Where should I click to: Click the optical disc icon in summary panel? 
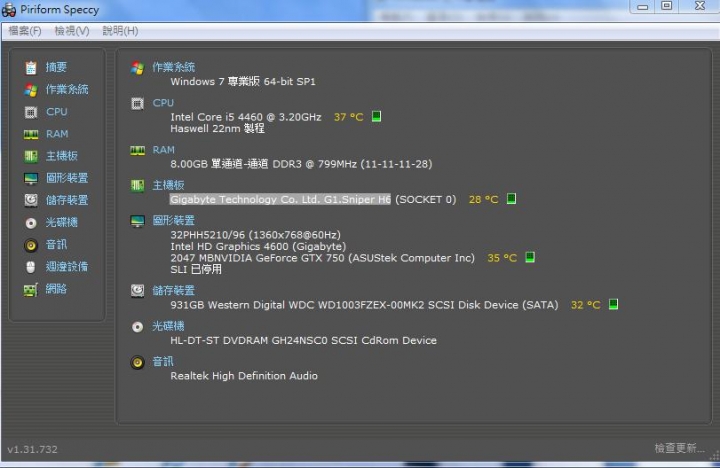137,327
